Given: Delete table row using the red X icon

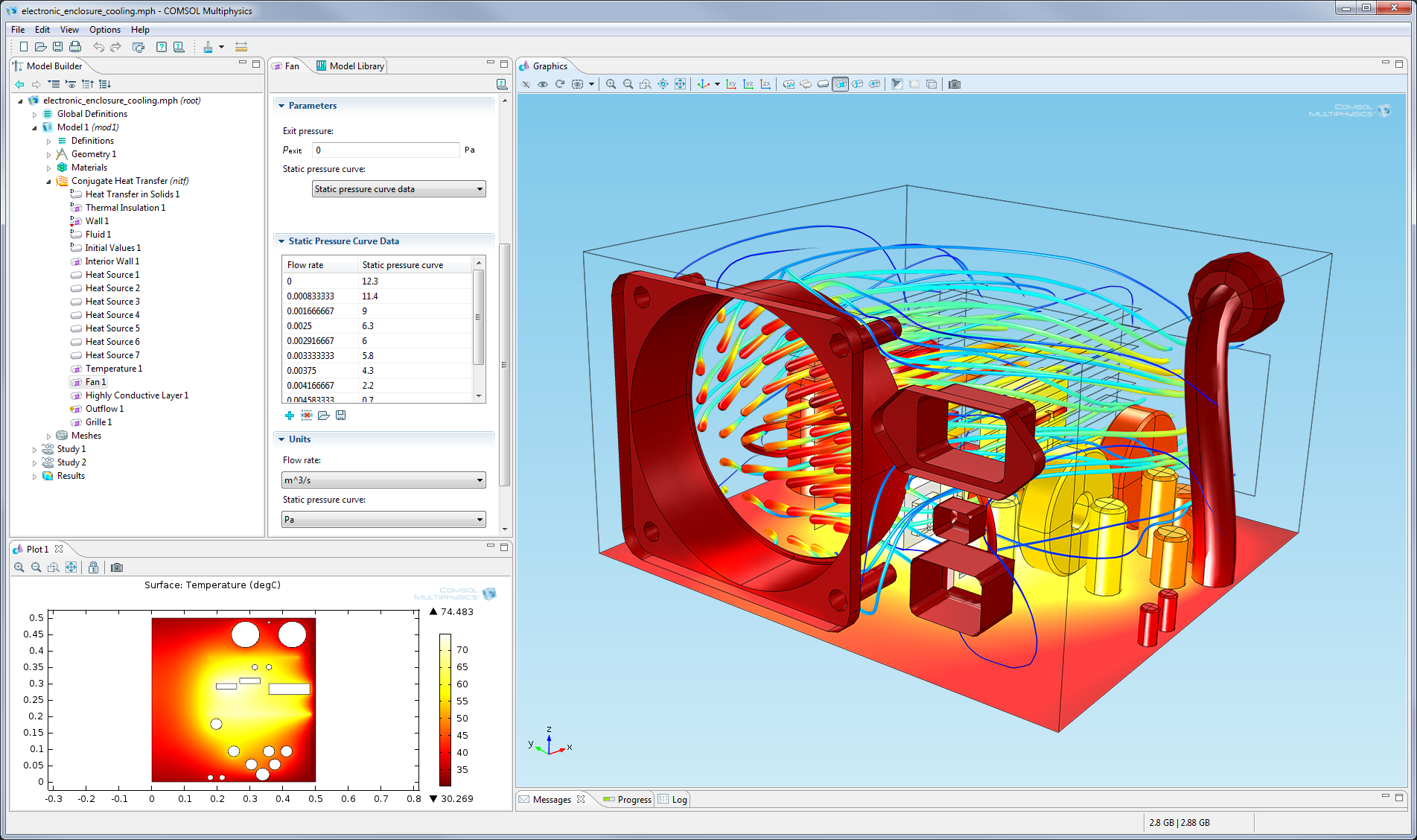Looking at the screenshot, I should [306, 416].
